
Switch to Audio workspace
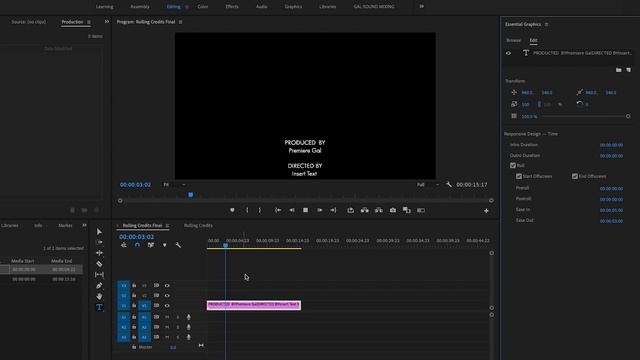point(262,7)
